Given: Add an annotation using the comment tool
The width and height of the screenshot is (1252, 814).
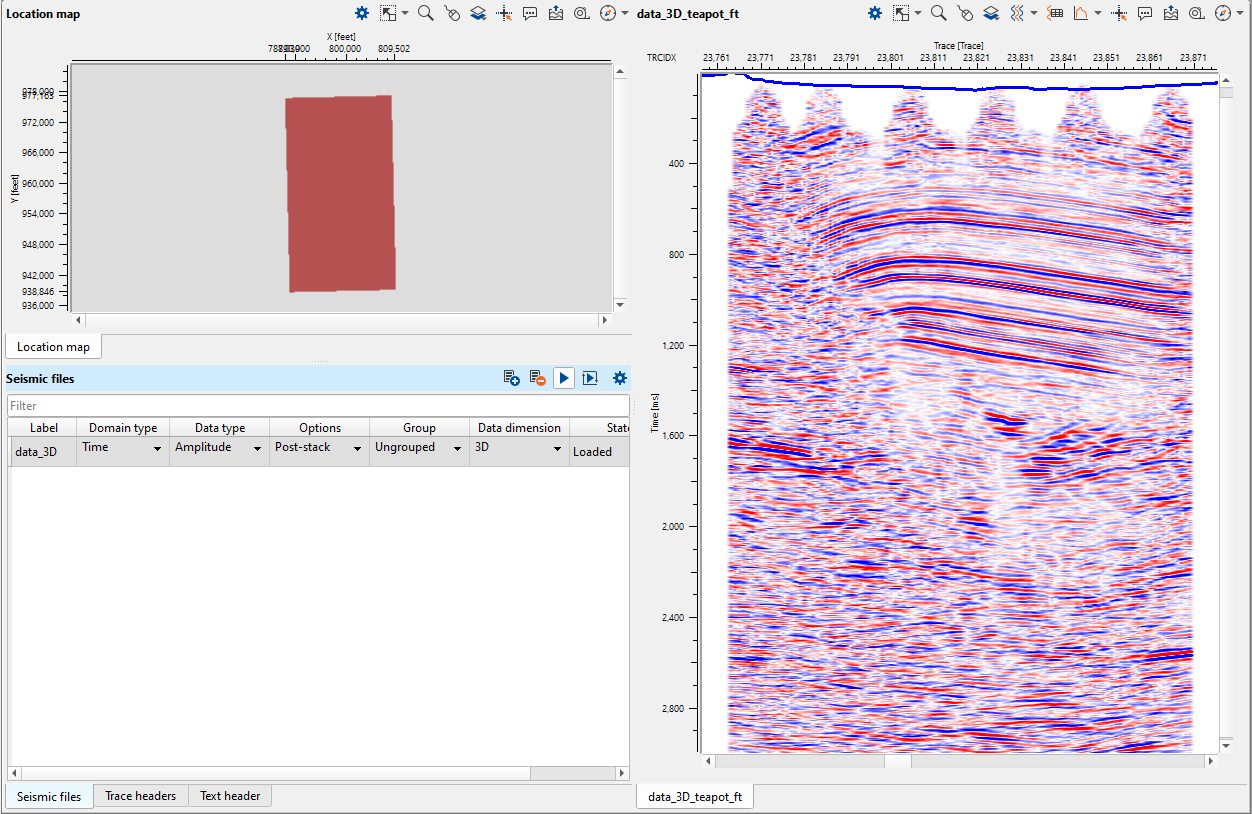Looking at the screenshot, I should point(1144,13).
